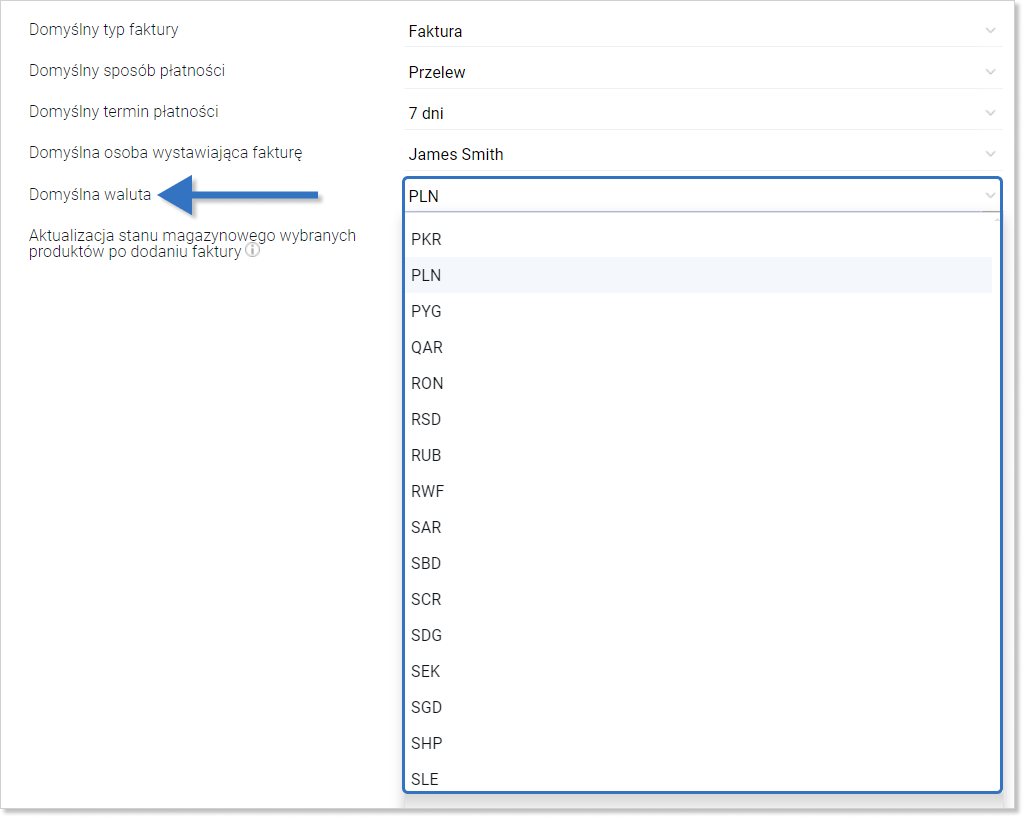Select SLE currency option

pyautogui.click(x=698, y=778)
